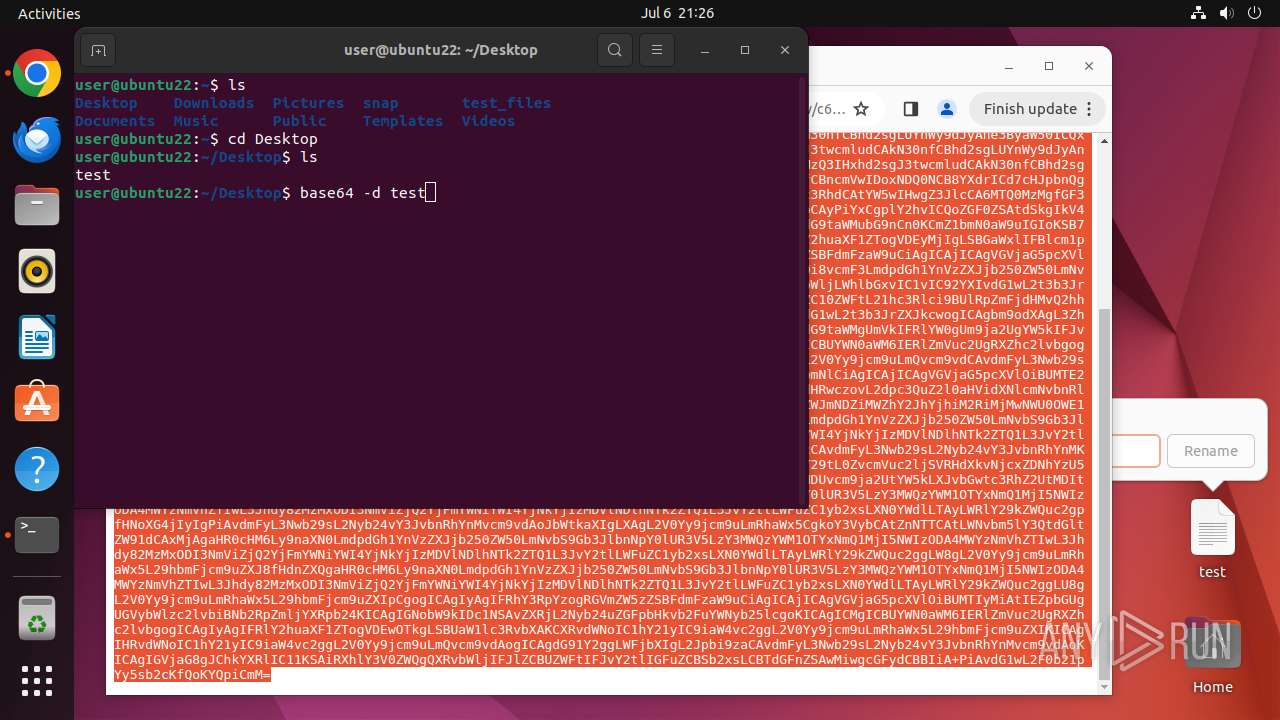Viewport: 1280px width, 720px height.
Task: Click the Rename button
Action: pos(1210,451)
